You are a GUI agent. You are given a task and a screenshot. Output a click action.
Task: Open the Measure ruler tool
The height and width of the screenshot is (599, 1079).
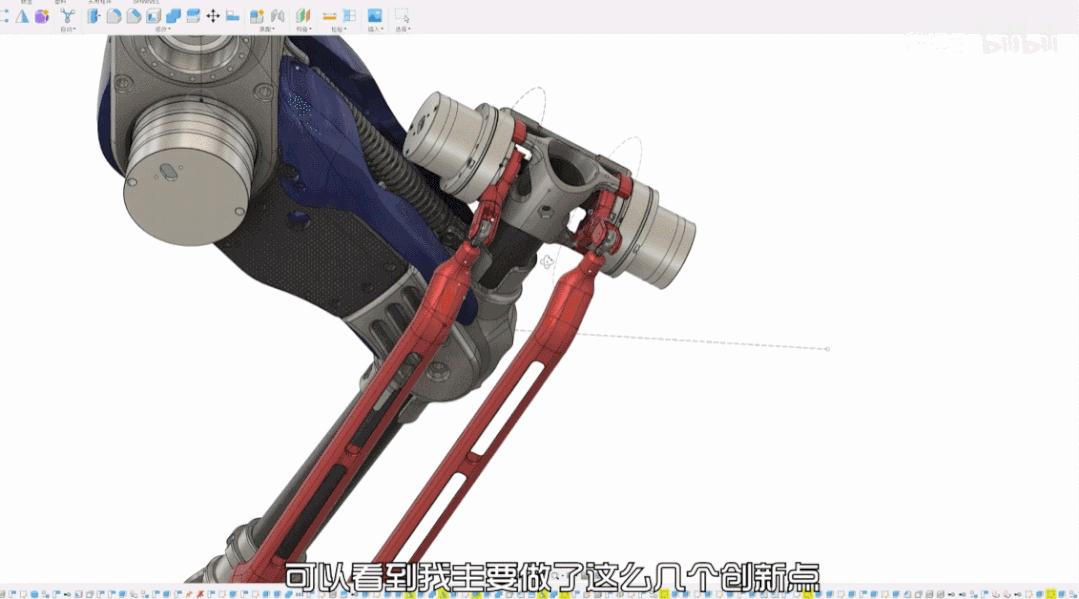click(329, 16)
